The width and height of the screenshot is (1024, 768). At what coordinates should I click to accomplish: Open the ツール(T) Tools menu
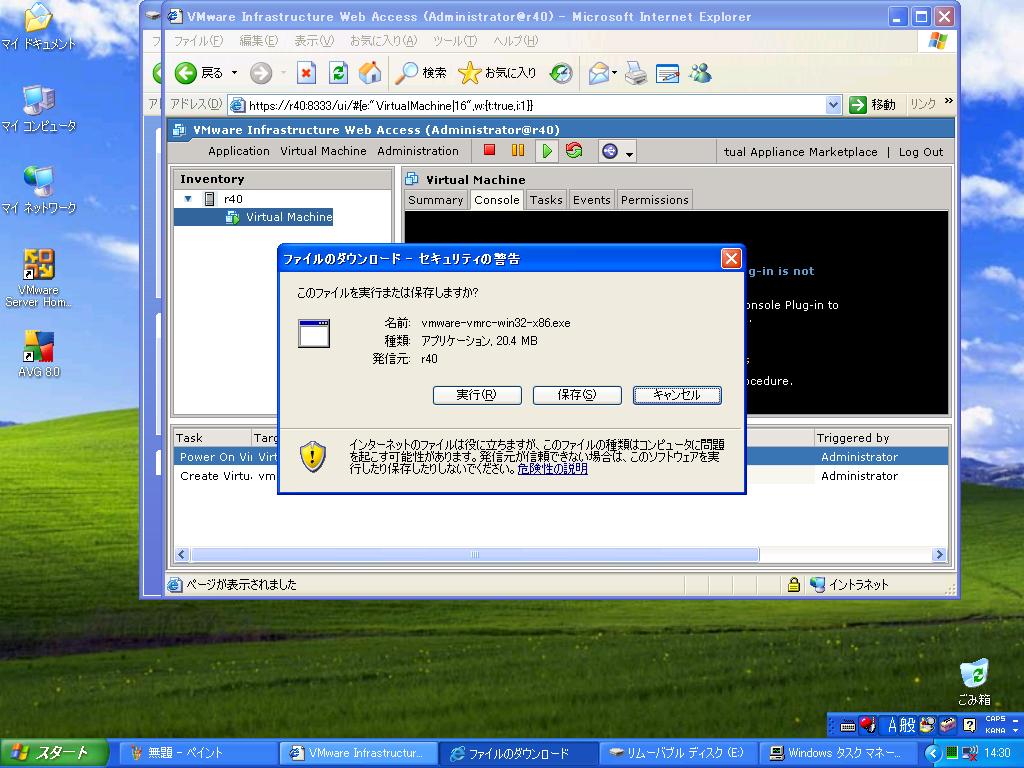(455, 41)
